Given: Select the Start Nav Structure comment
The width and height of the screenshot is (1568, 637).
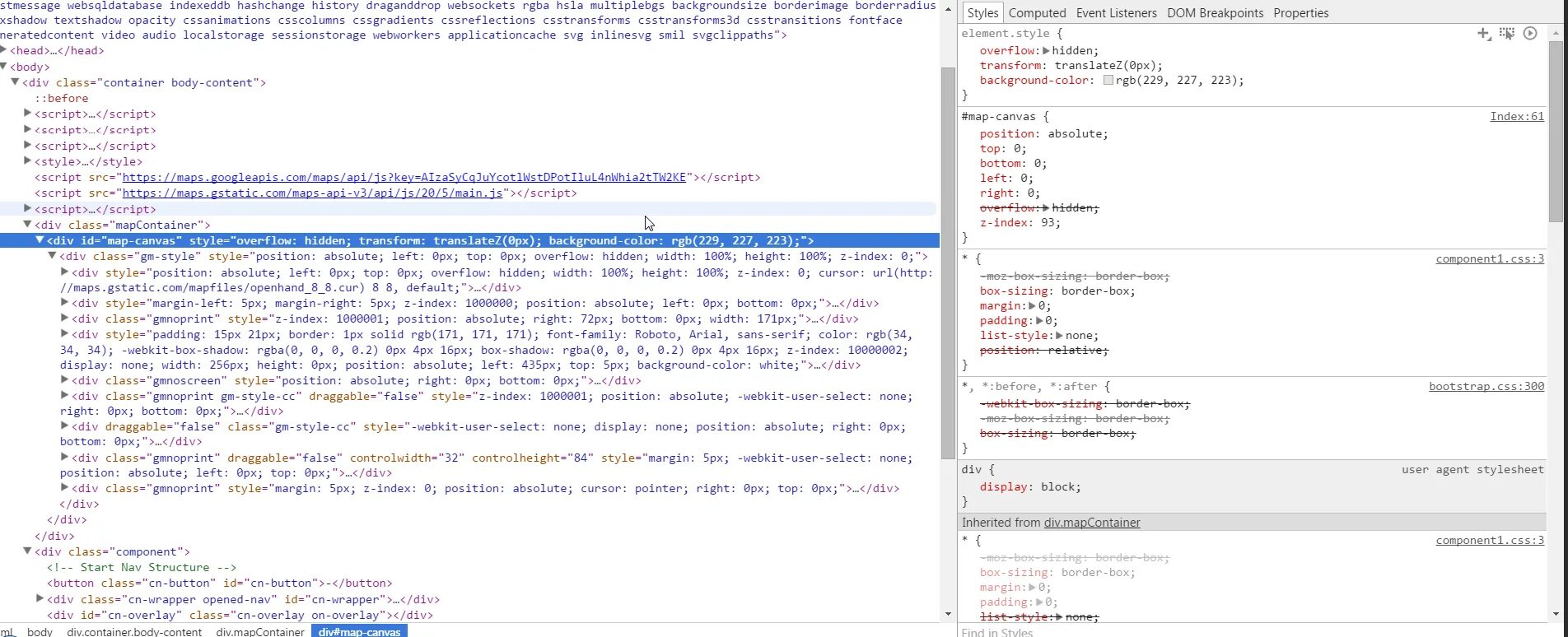Looking at the screenshot, I should coord(142,568).
